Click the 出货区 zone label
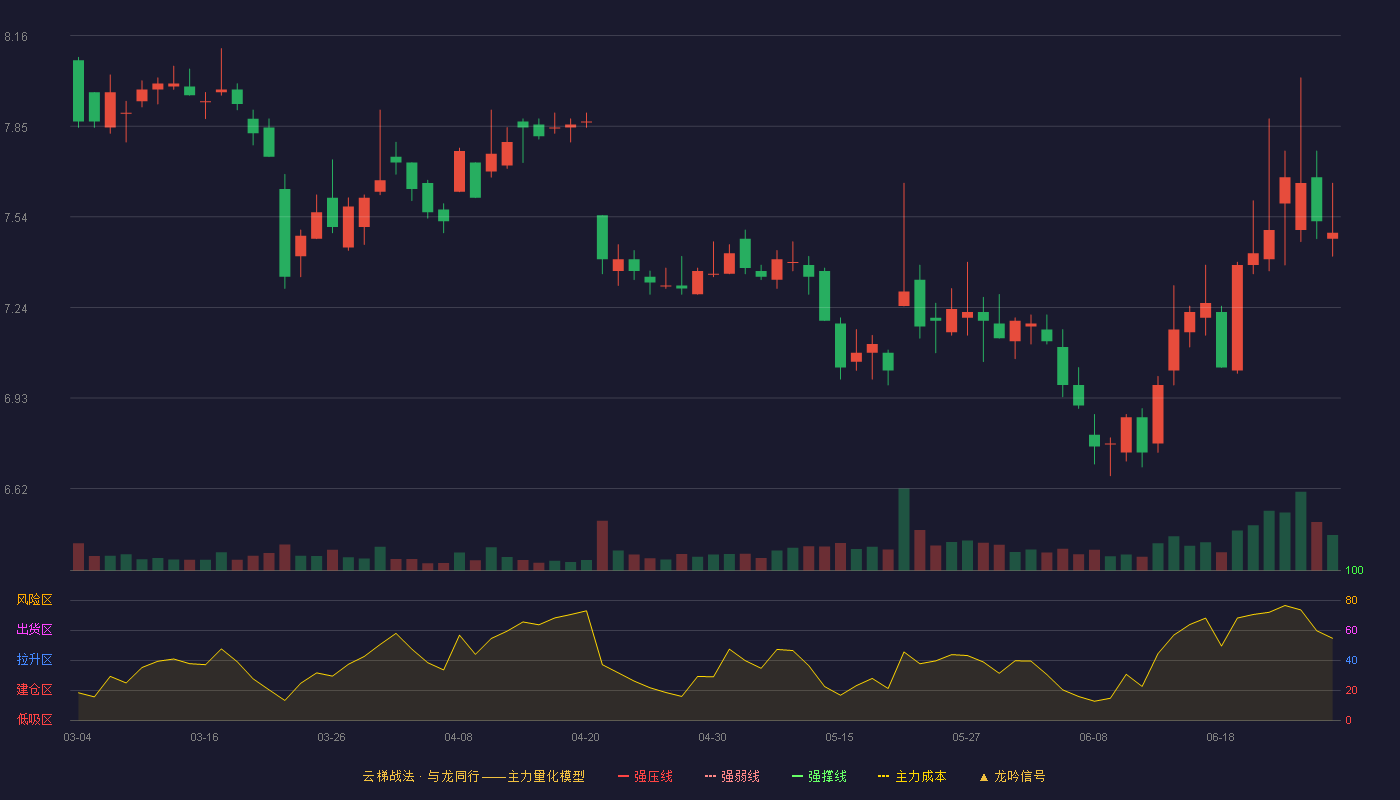1400x800 pixels. [x=34, y=630]
